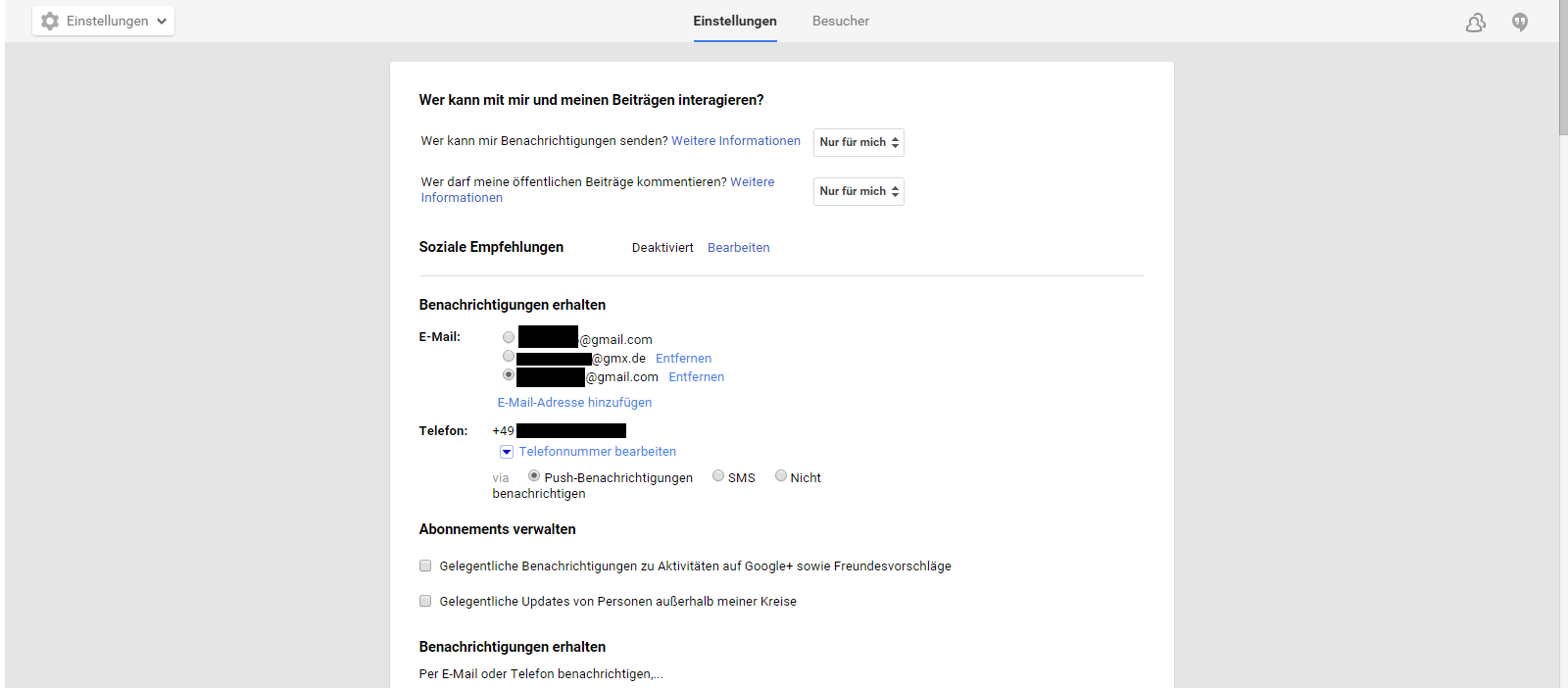Viewport: 1568px width, 688px height.
Task: Expand the notification sender 'Nur für mich' dropdown
Action: pyautogui.click(x=858, y=142)
